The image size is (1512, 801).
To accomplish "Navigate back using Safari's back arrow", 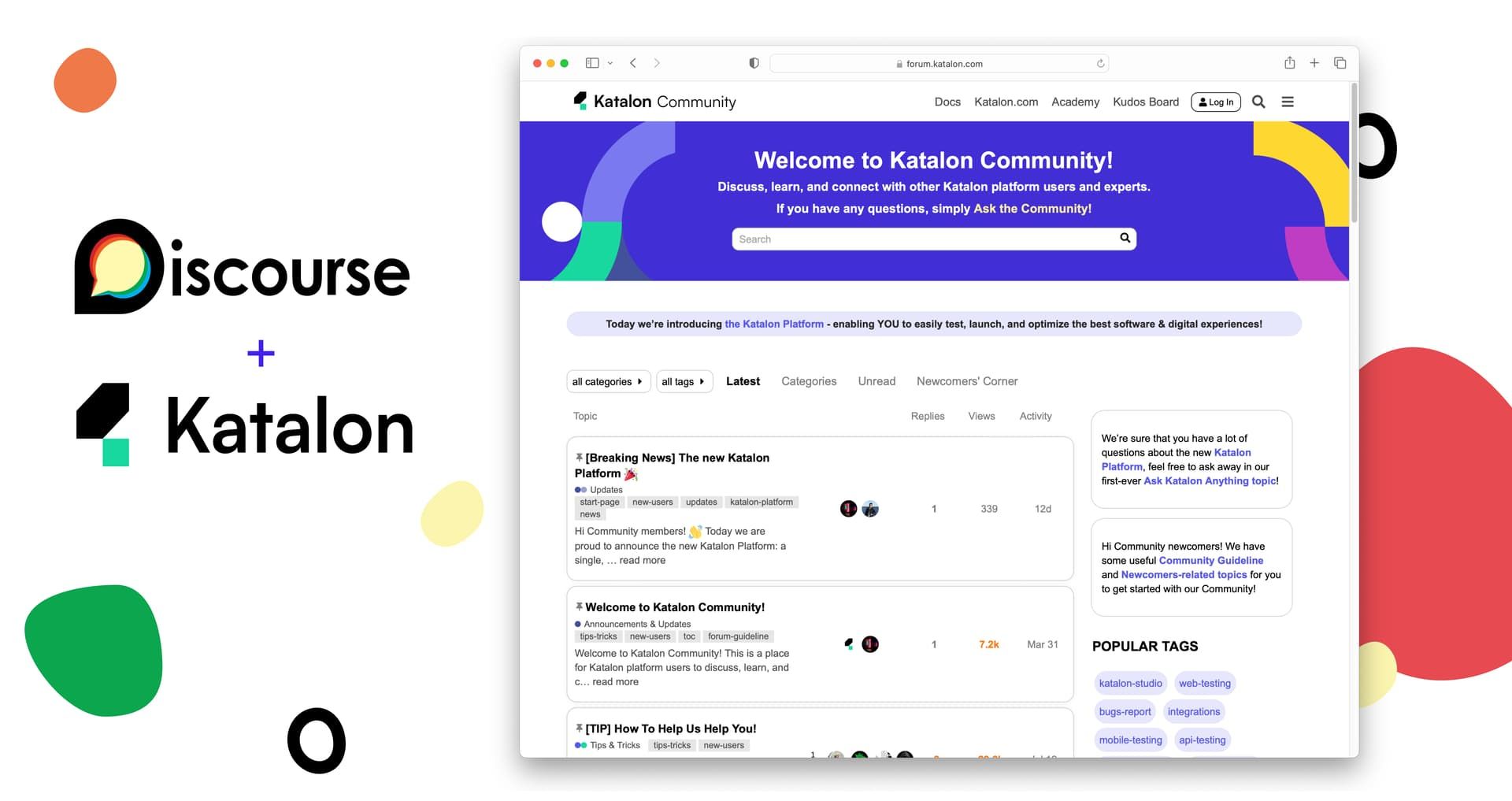I will pos(632,62).
